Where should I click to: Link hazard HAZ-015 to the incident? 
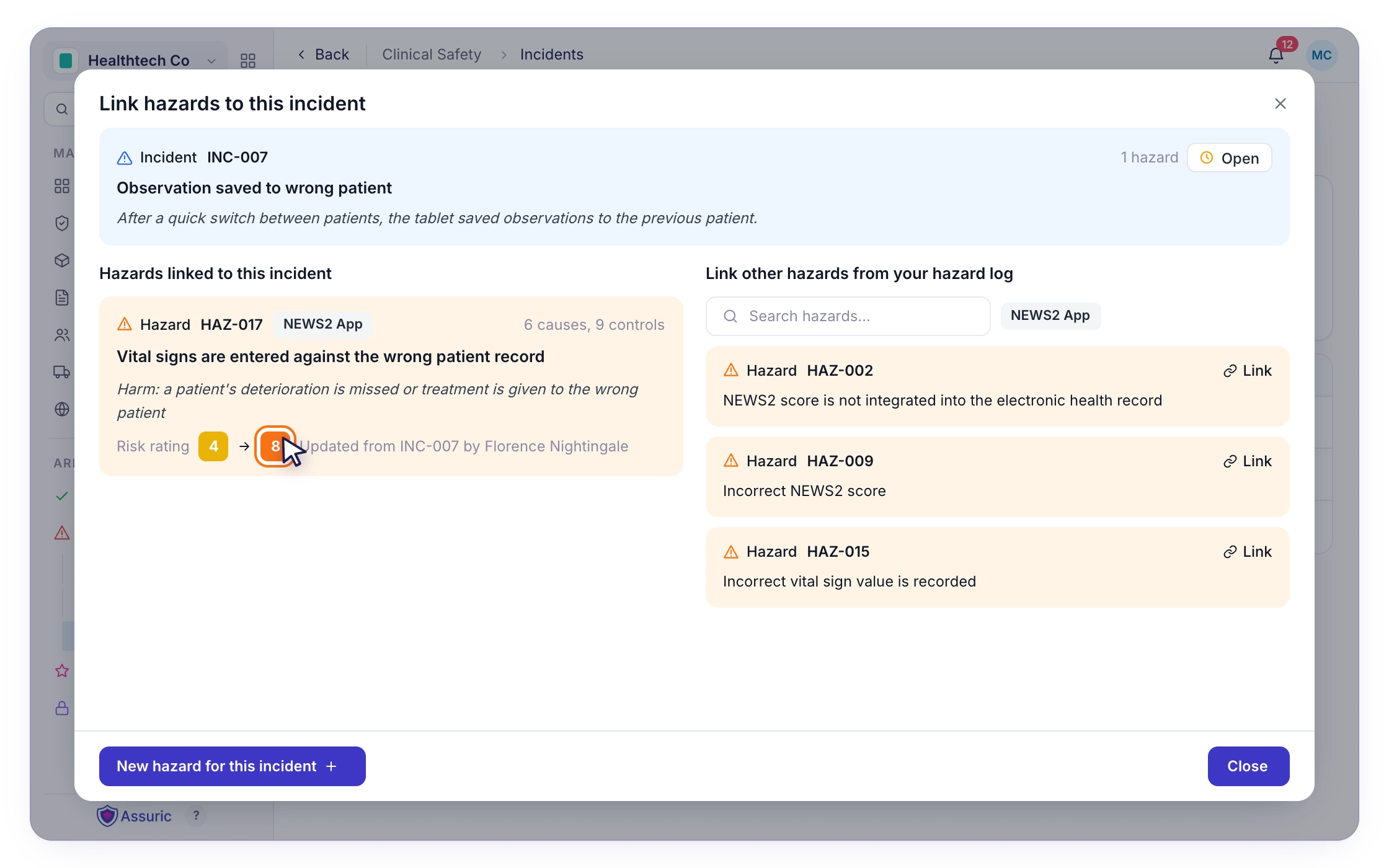pos(1247,552)
